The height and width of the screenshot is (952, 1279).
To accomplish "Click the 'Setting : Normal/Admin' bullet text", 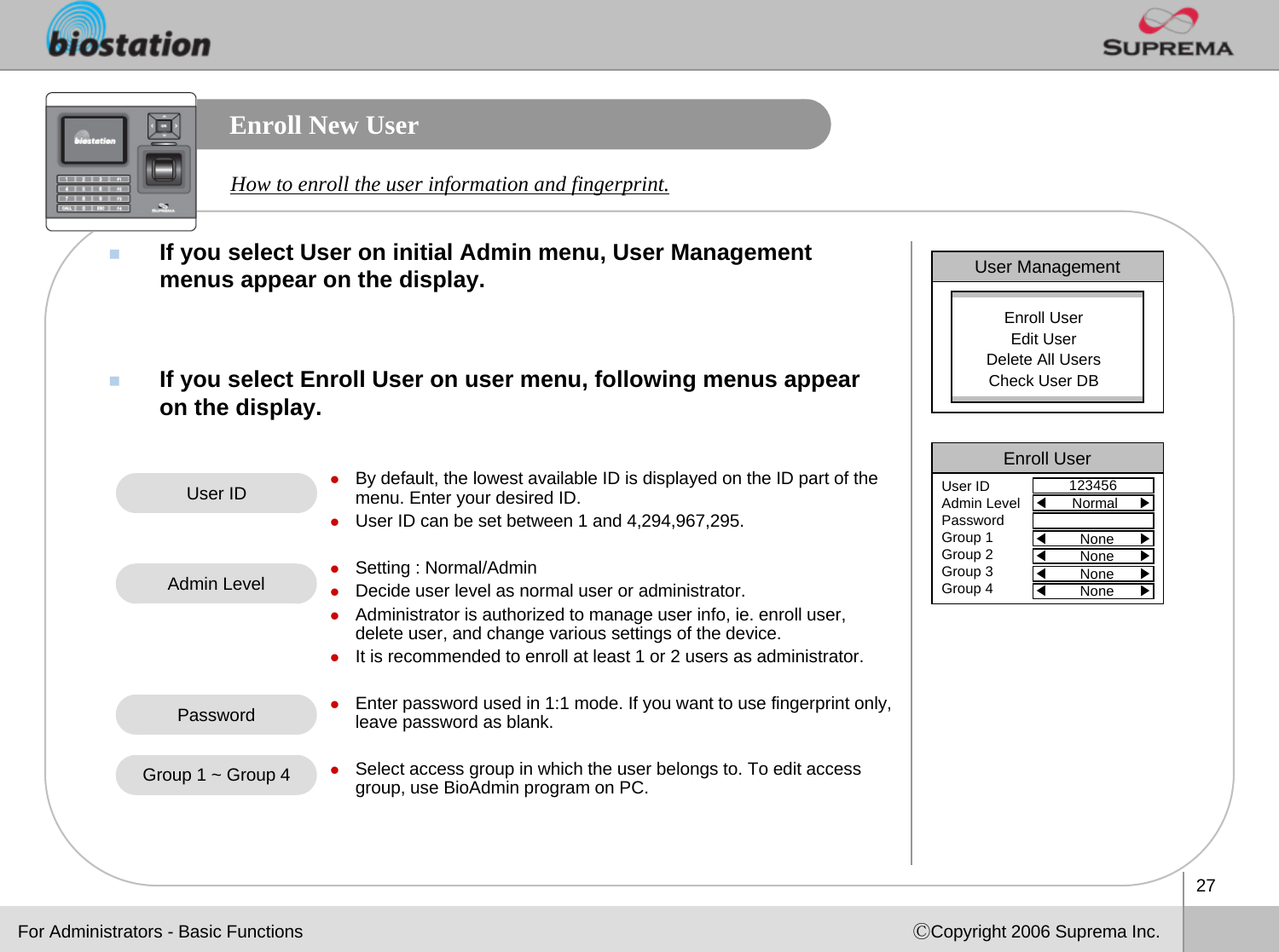I will pyautogui.click(x=446, y=568).
